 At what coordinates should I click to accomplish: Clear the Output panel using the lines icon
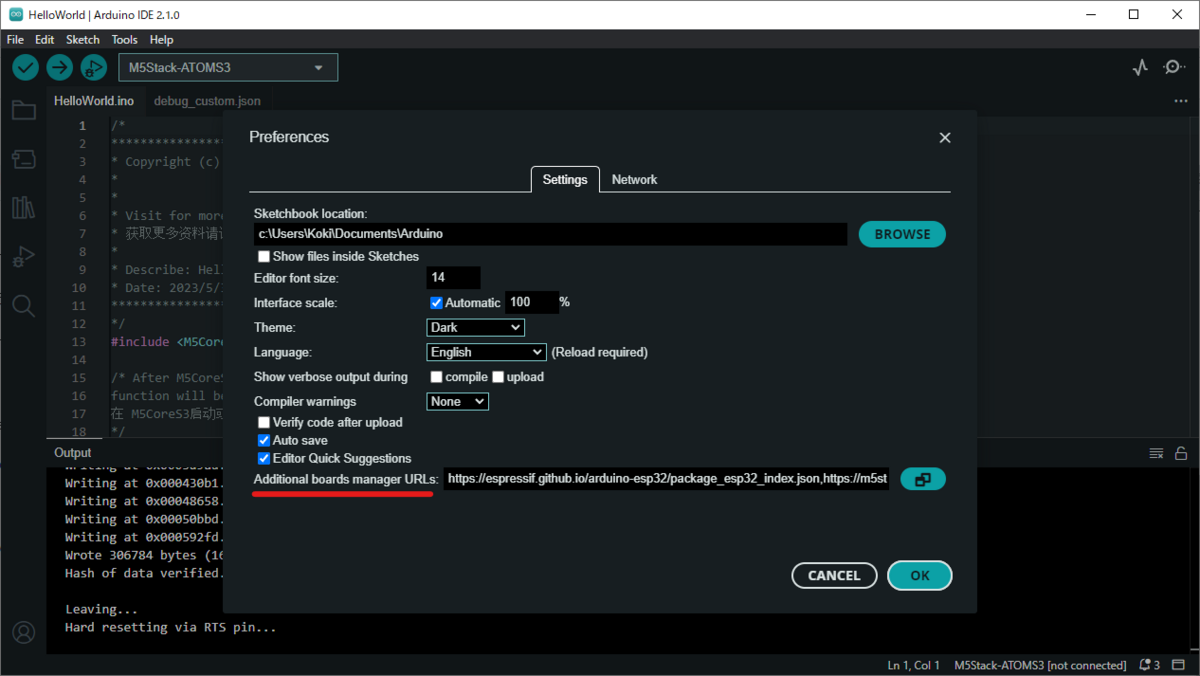(x=1156, y=453)
